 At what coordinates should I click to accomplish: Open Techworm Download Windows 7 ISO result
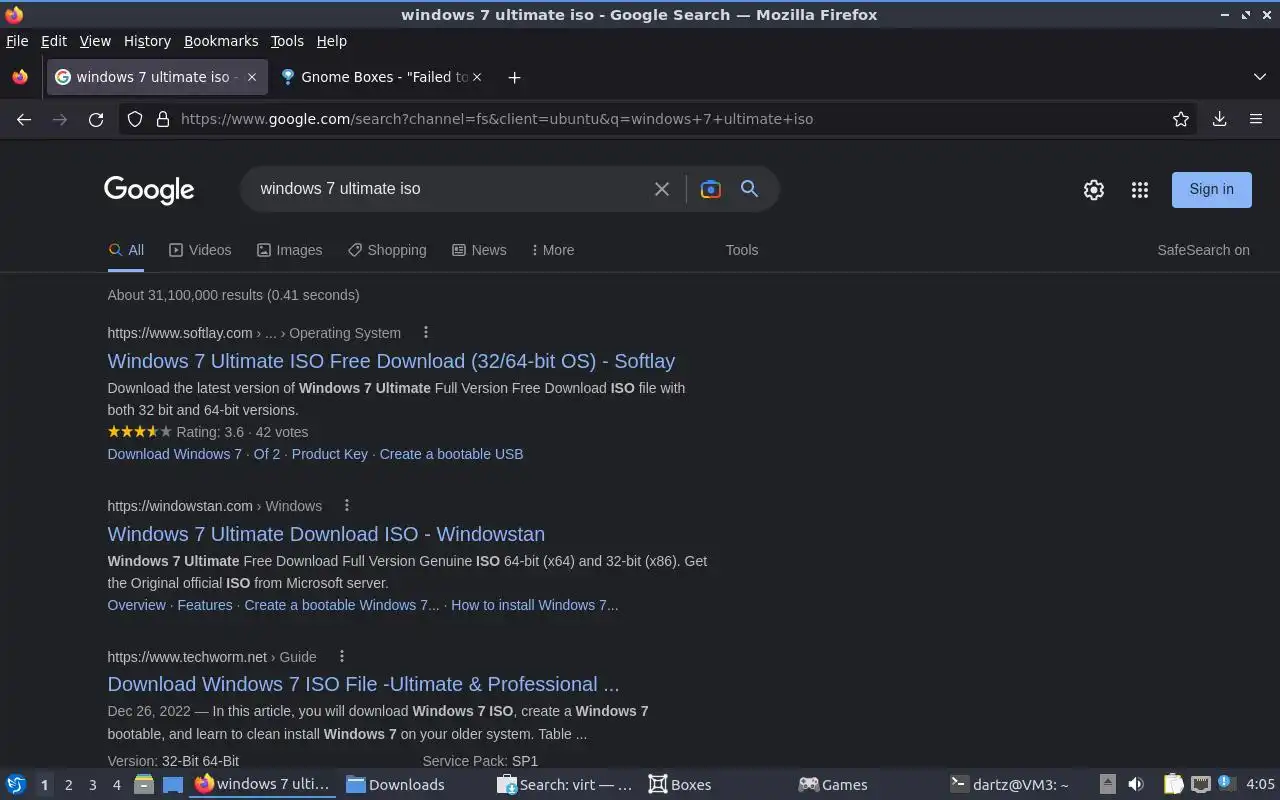click(363, 684)
